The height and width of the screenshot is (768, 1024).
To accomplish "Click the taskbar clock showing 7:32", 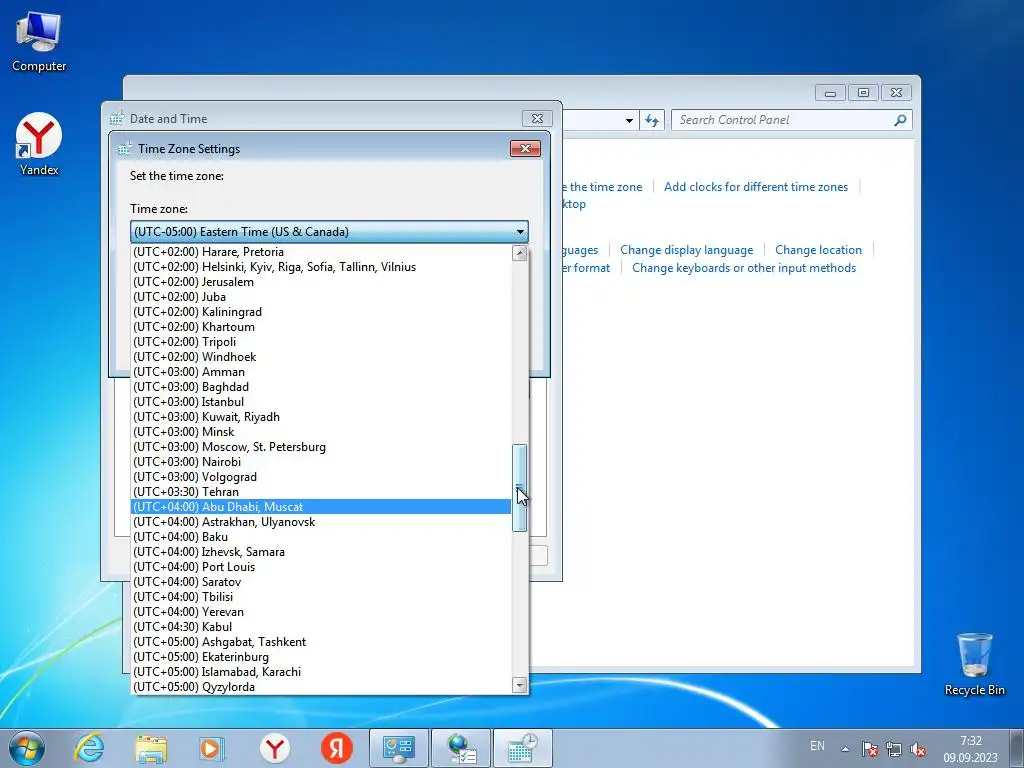I will [970, 749].
